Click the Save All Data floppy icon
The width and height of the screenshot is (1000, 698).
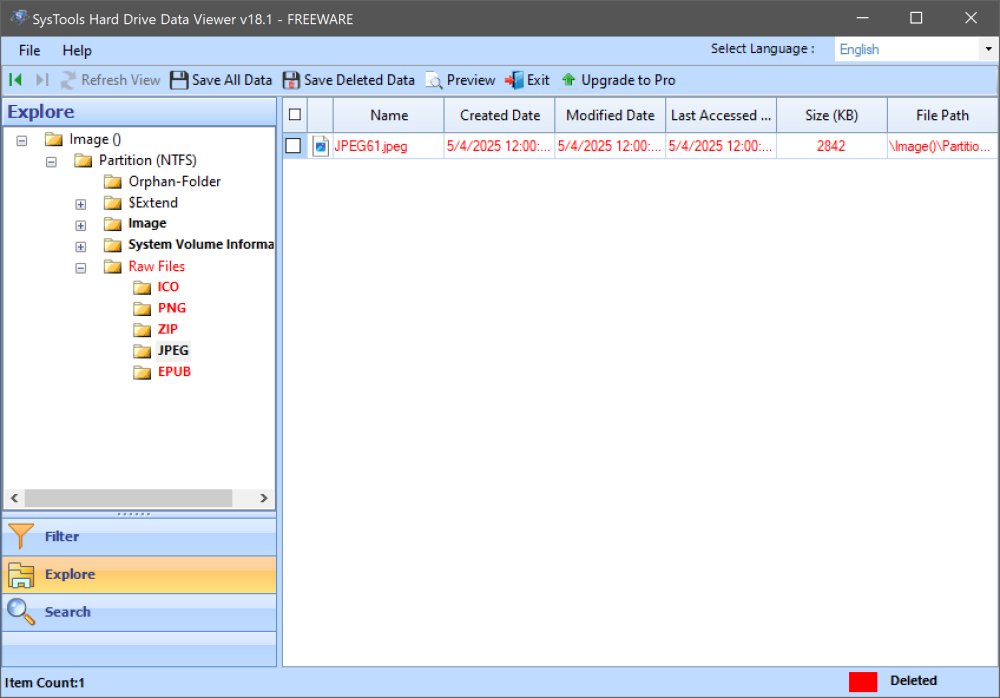[179, 80]
